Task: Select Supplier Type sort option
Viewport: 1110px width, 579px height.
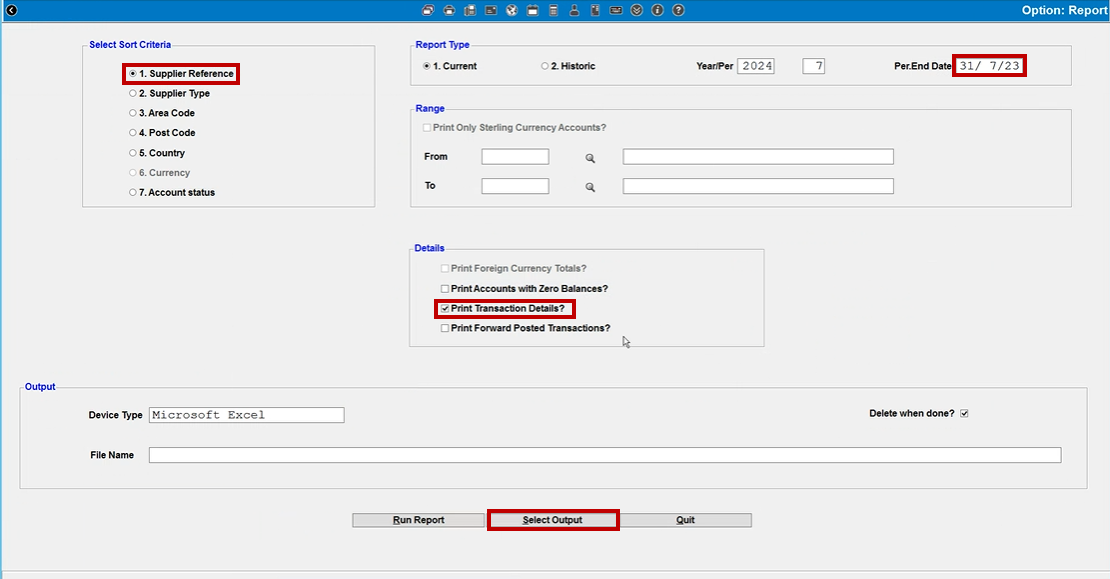Action: [169, 93]
